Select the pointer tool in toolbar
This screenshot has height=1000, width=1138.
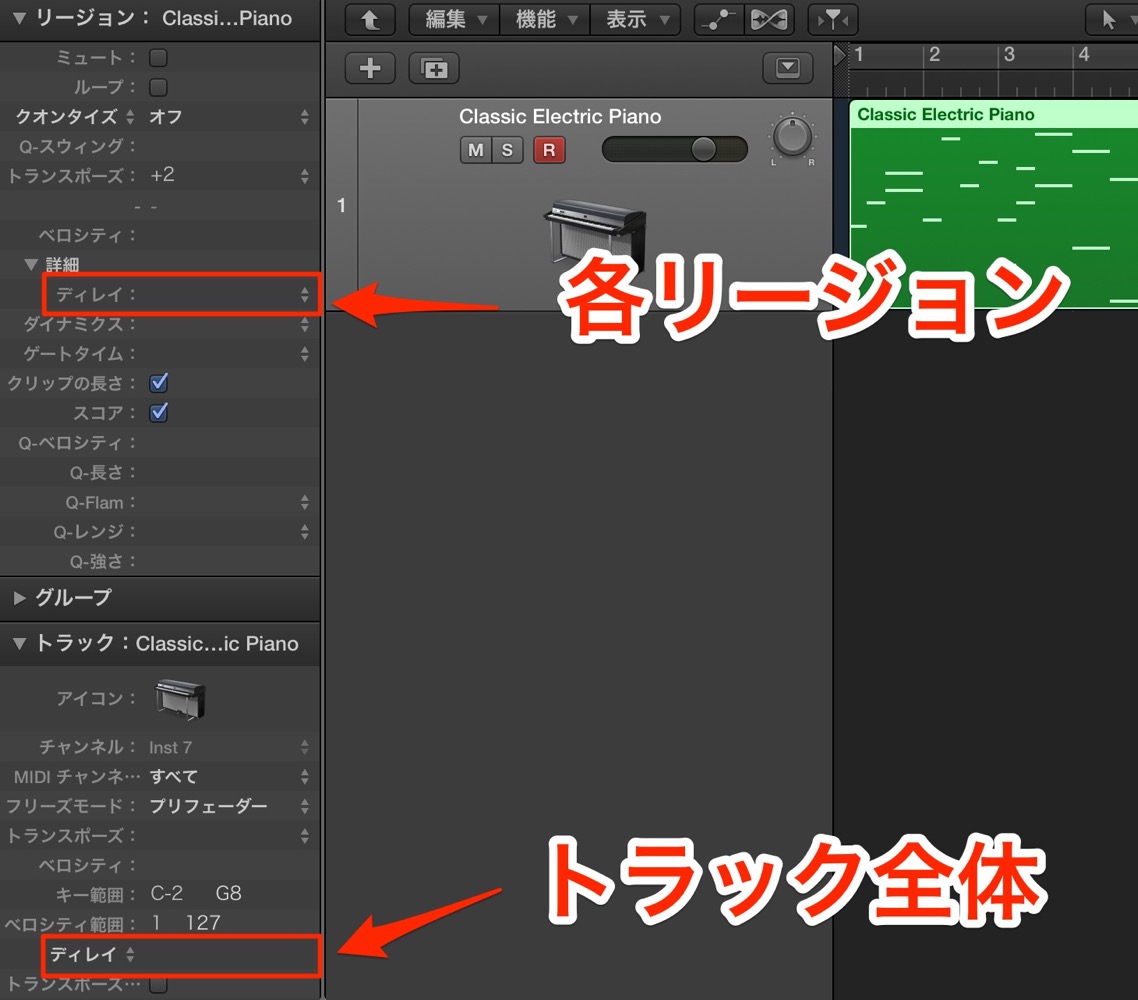(x=1109, y=20)
